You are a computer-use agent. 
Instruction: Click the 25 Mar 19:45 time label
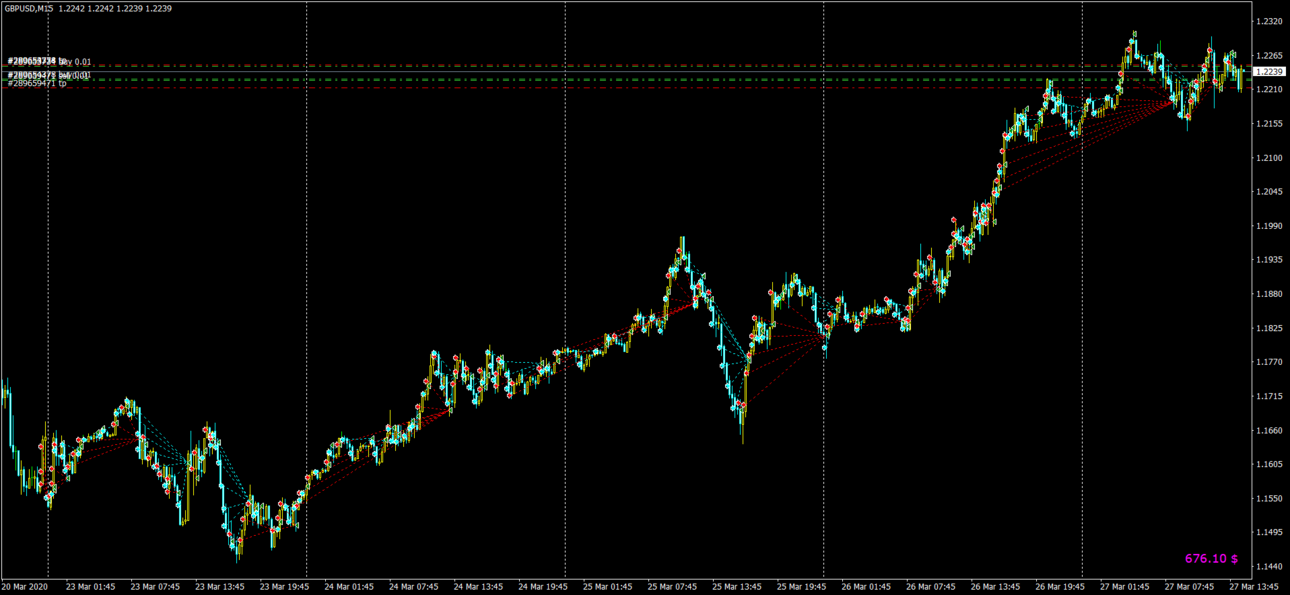click(x=802, y=587)
